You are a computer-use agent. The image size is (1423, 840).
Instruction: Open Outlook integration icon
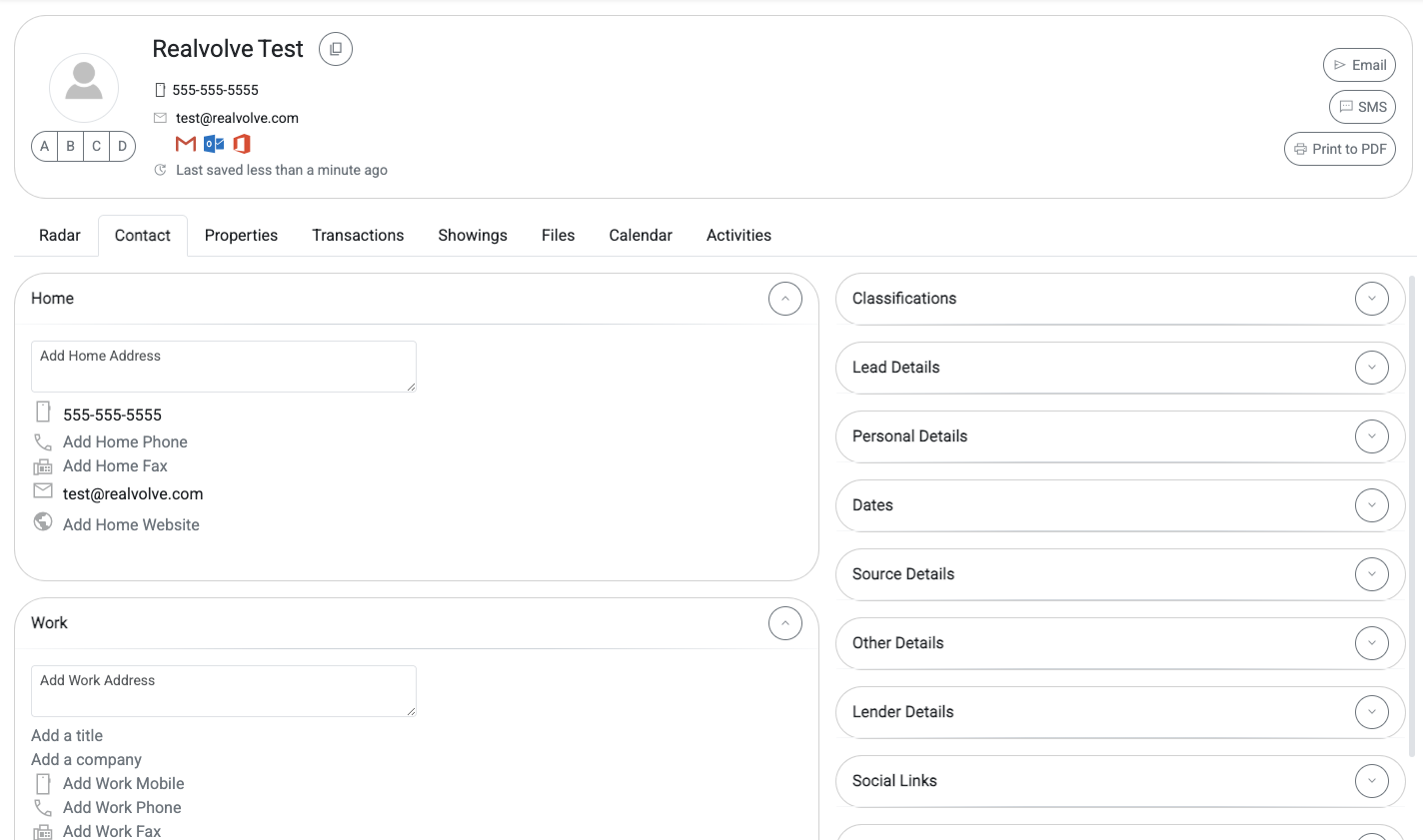tap(214, 144)
